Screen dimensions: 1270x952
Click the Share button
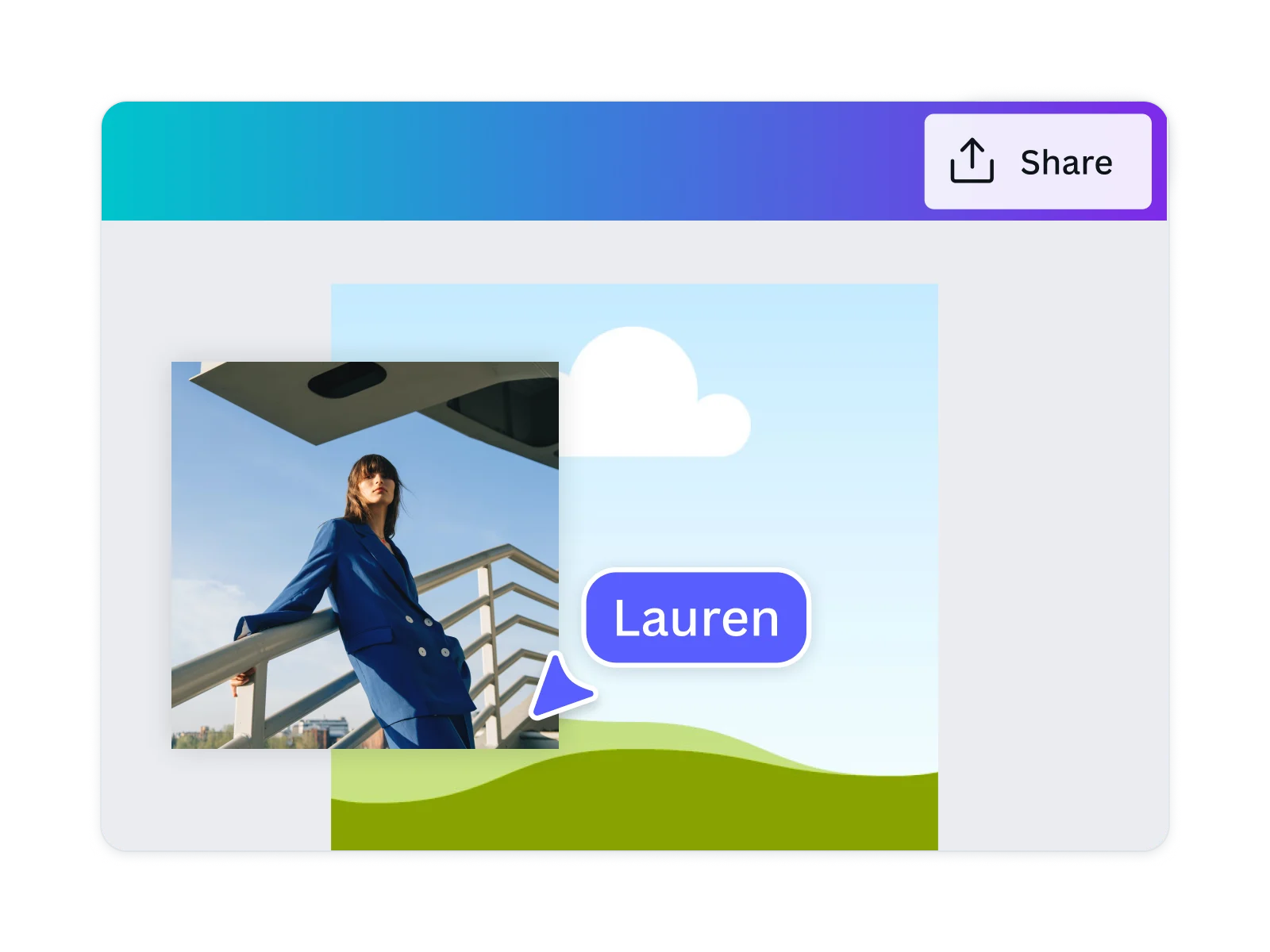1037,162
